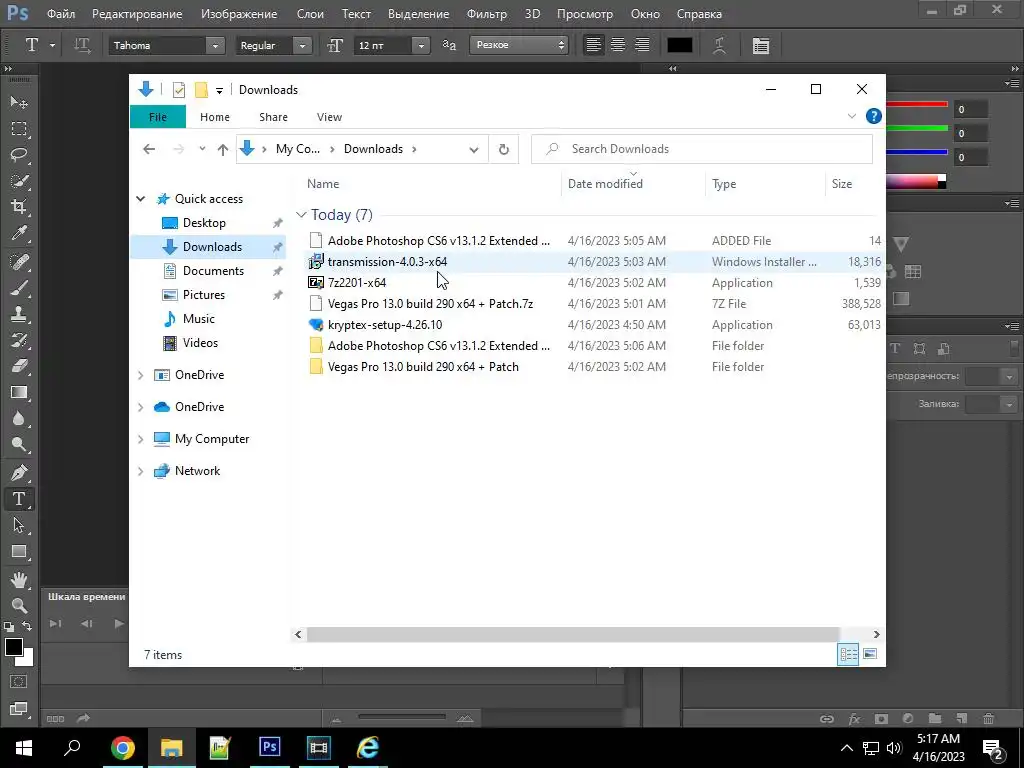1024x768 pixels.
Task: Toggle the Character and Paragraph panels
Action: point(761,45)
